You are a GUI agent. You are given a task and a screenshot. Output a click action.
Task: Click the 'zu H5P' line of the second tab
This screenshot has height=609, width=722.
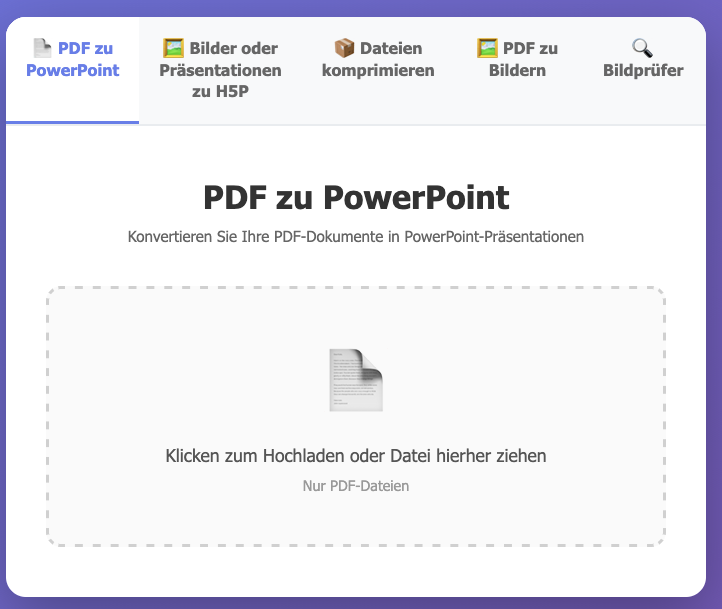point(220,93)
